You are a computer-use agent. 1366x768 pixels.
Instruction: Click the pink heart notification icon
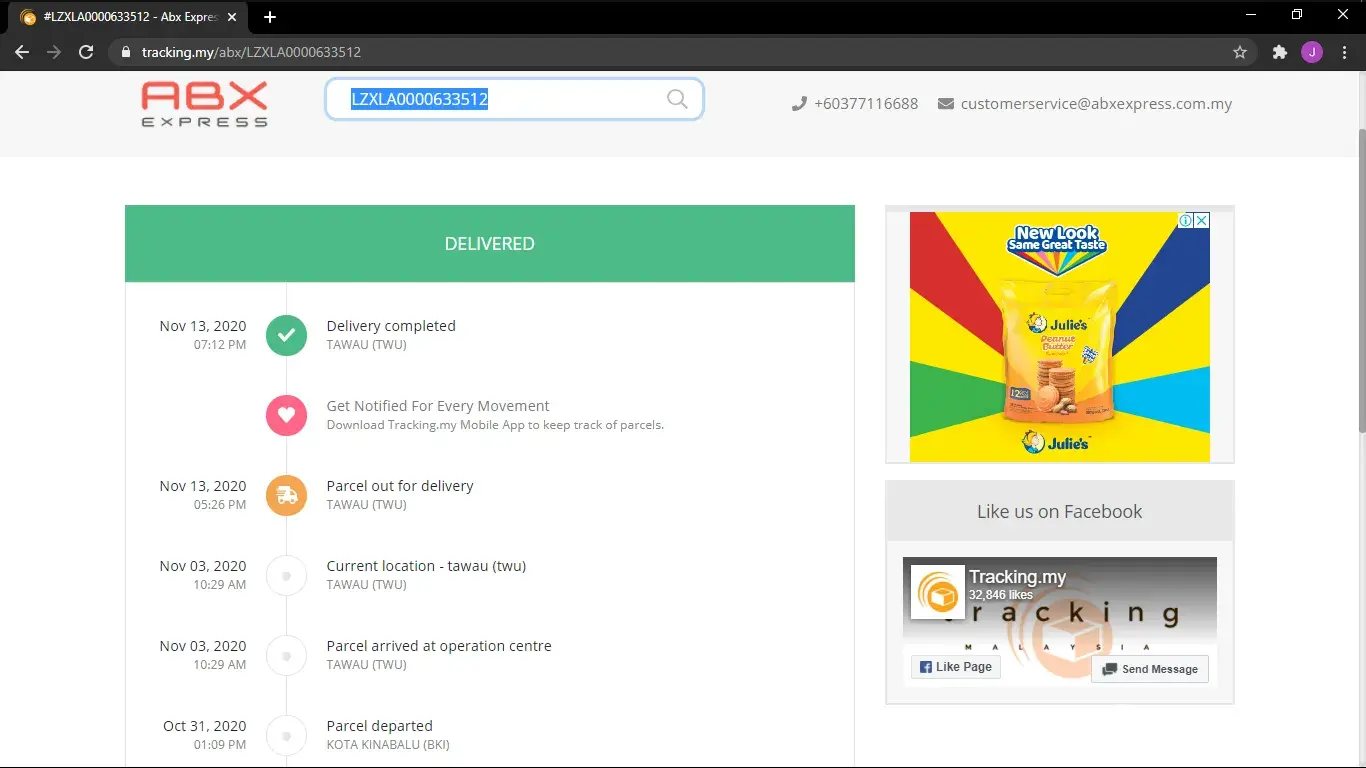286,415
